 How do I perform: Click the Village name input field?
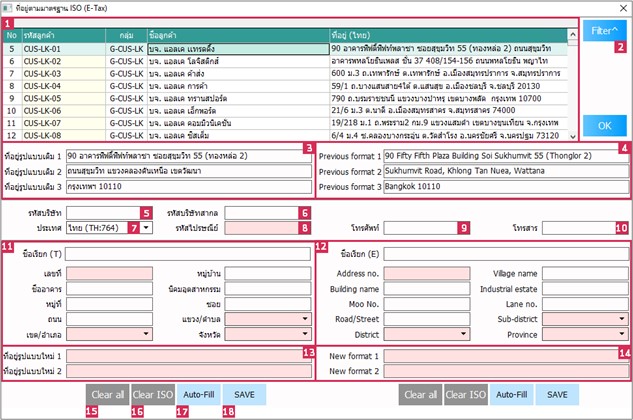click(x=585, y=273)
